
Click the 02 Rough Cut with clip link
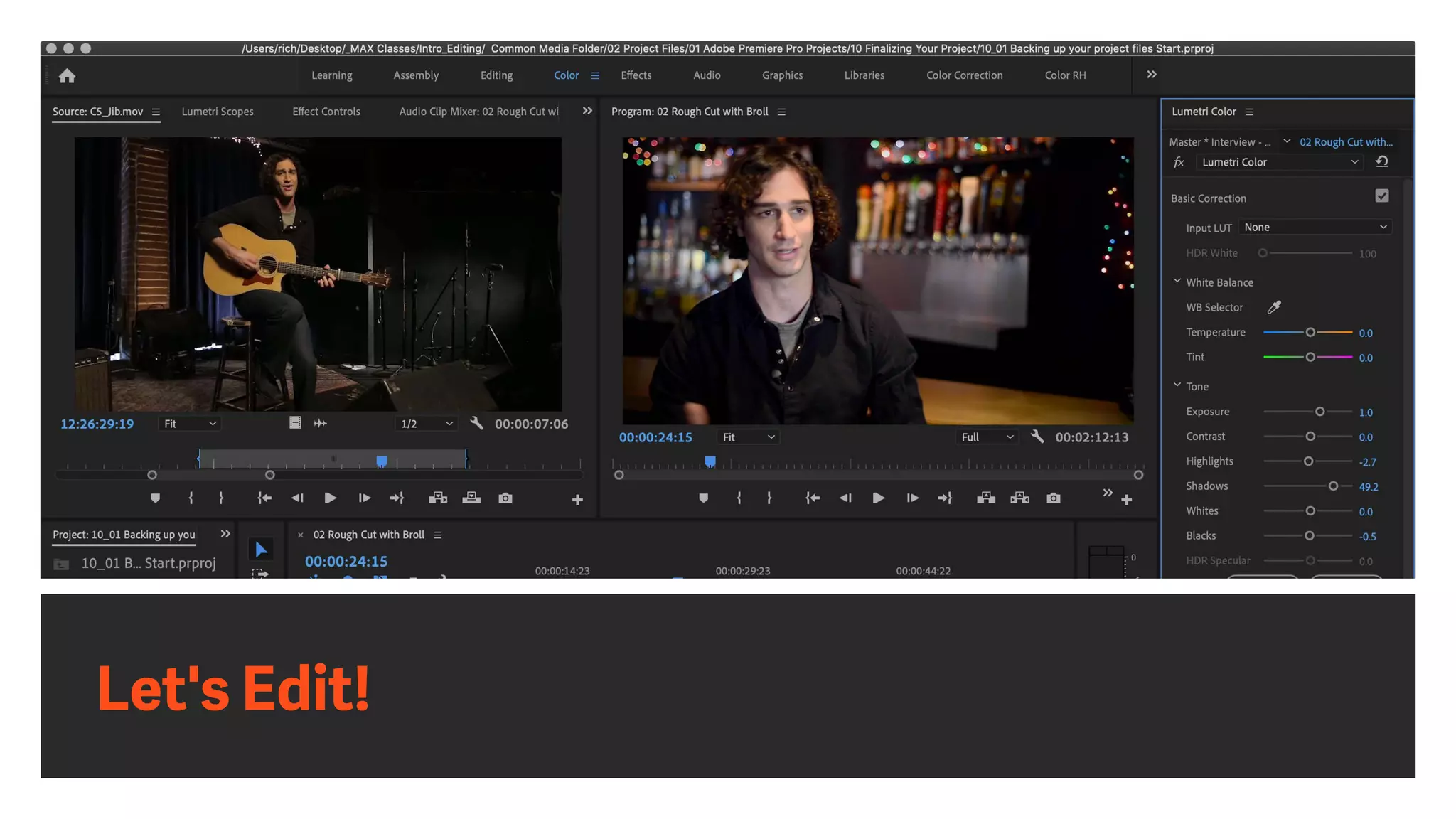click(x=1346, y=142)
